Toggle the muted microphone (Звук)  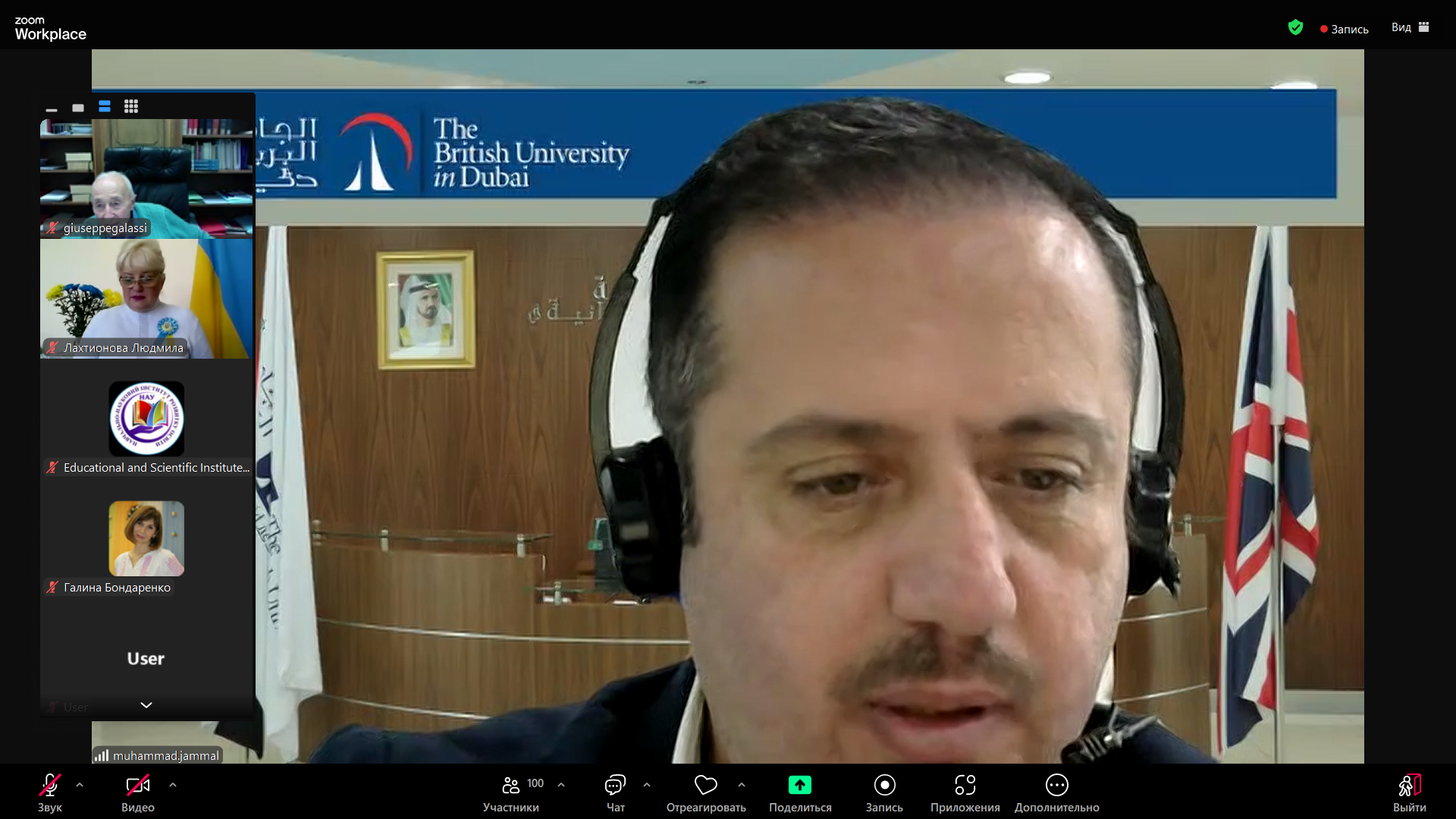[x=50, y=785]
